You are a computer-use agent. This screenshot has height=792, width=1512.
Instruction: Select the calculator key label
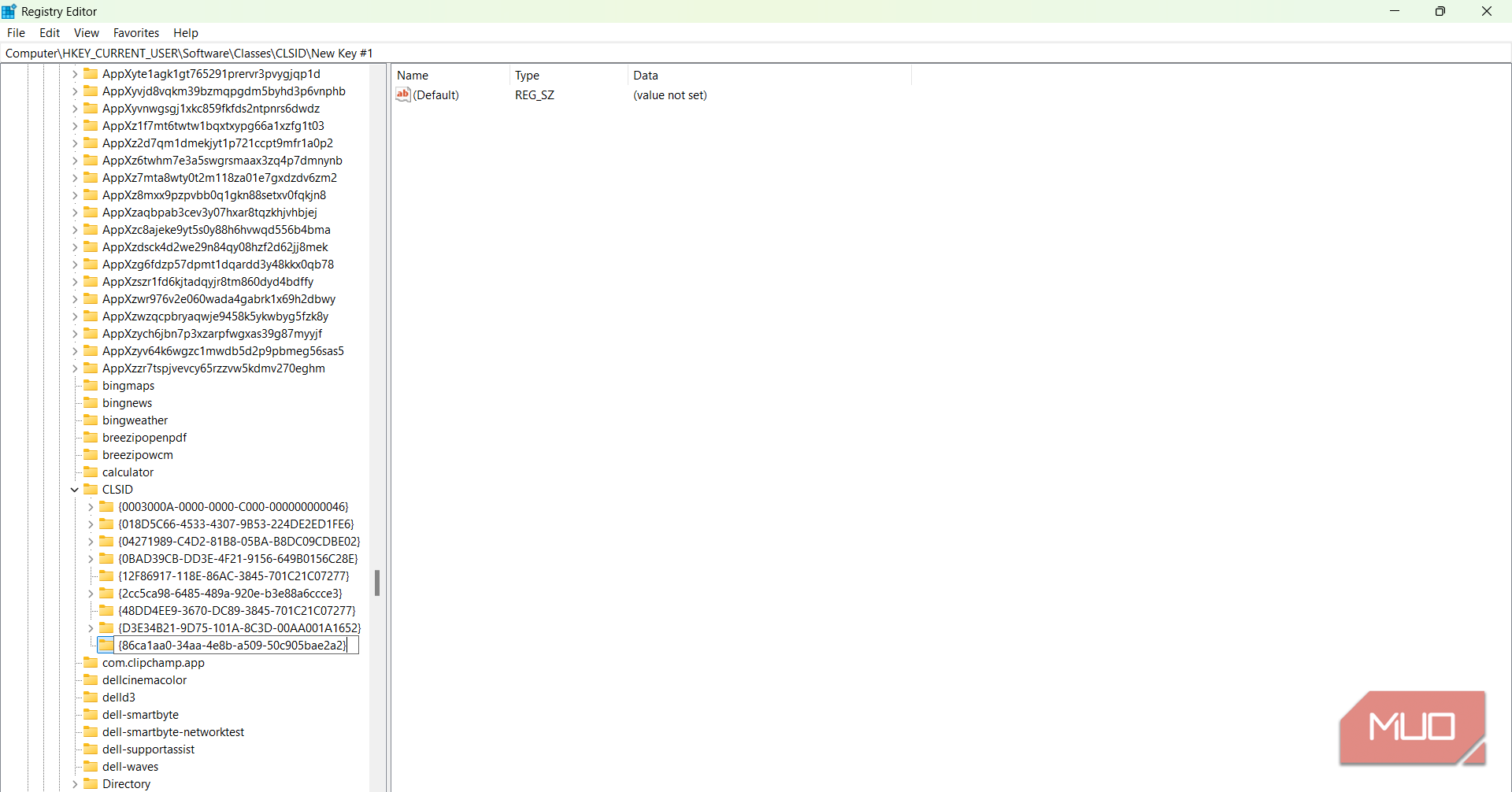(128, 472)
